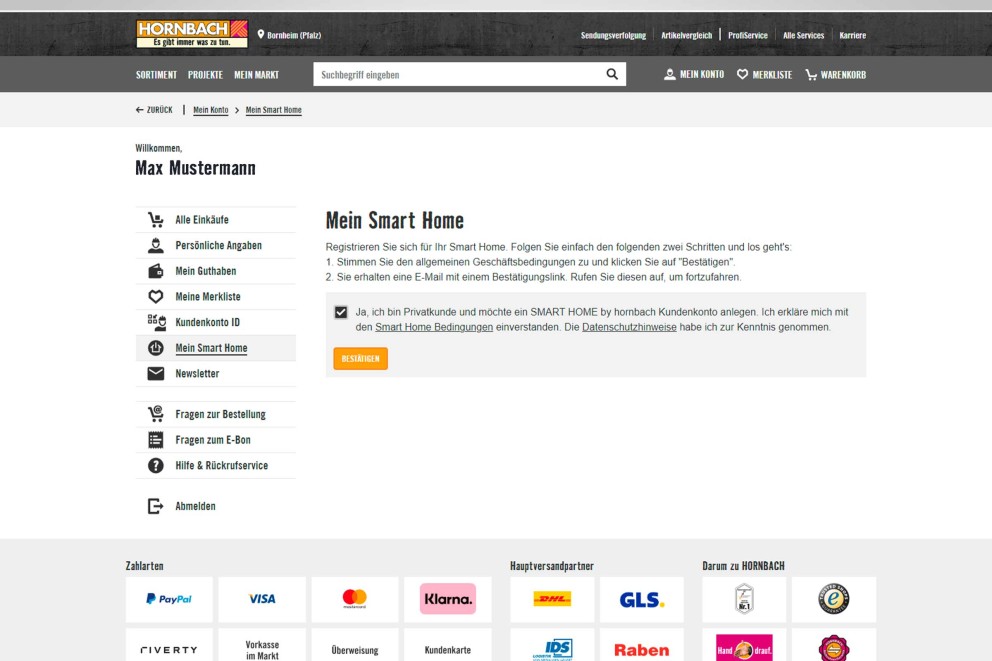Click the heart icon beside Meine Merkliste
The height and width of the screenshot is (661, 992).
coord(156,297)
